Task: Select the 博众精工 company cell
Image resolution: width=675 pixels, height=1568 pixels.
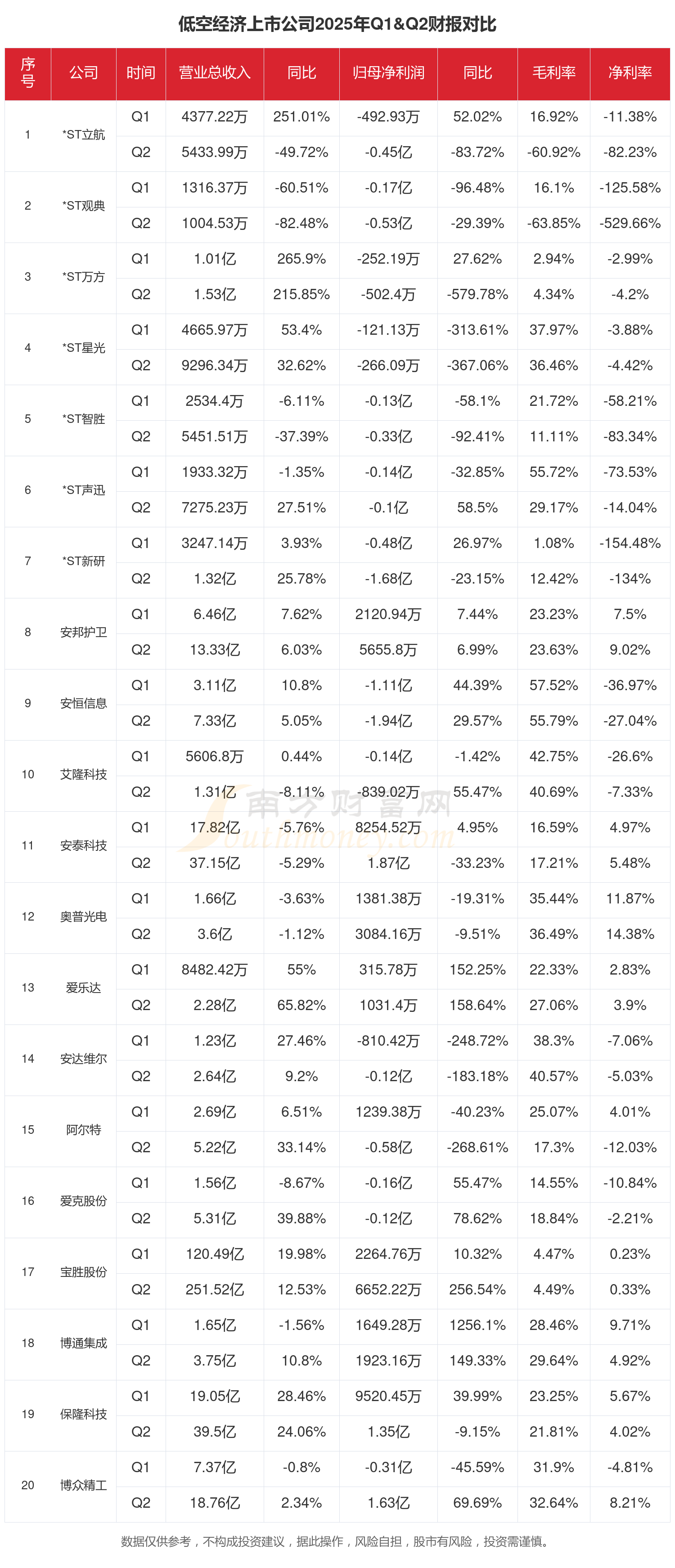Action: pyautogui.click(x=83, y=1485)
